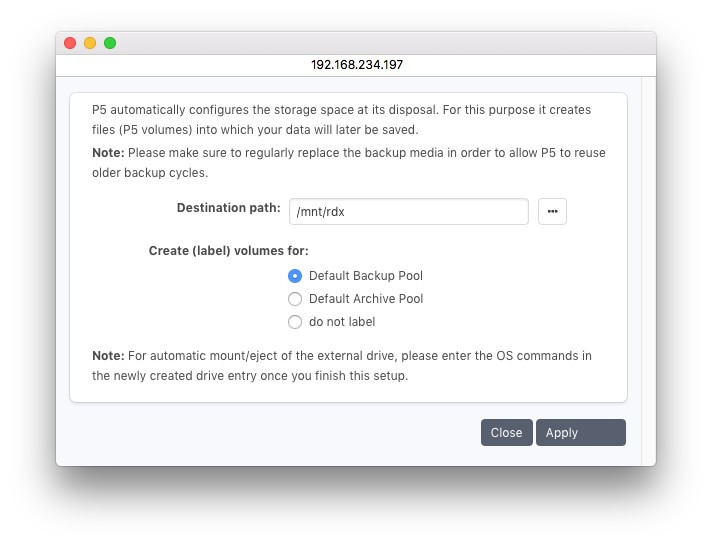
Task: Click the Destination path text field
Action: click(408, 212)
